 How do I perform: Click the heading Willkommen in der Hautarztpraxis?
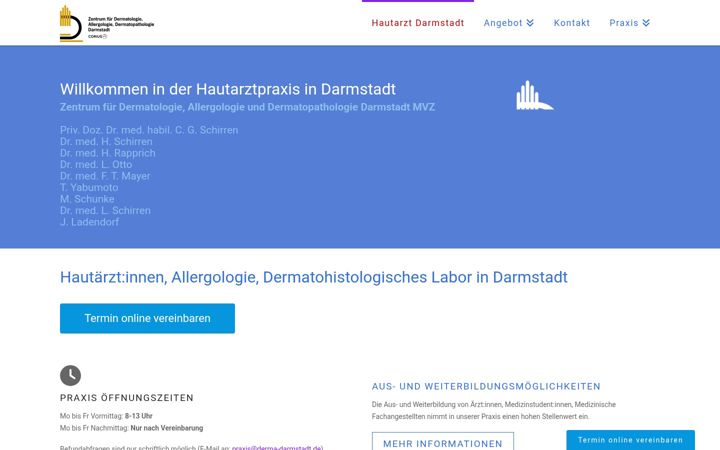pos(228,89)
